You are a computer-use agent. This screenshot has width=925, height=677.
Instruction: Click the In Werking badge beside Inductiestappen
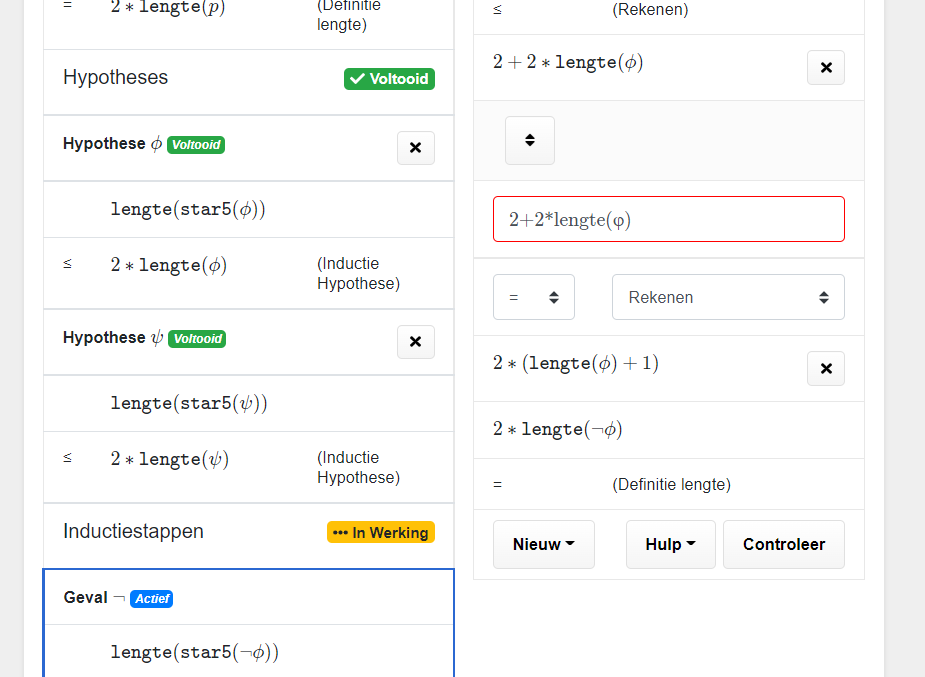click(x=380, y=532)
